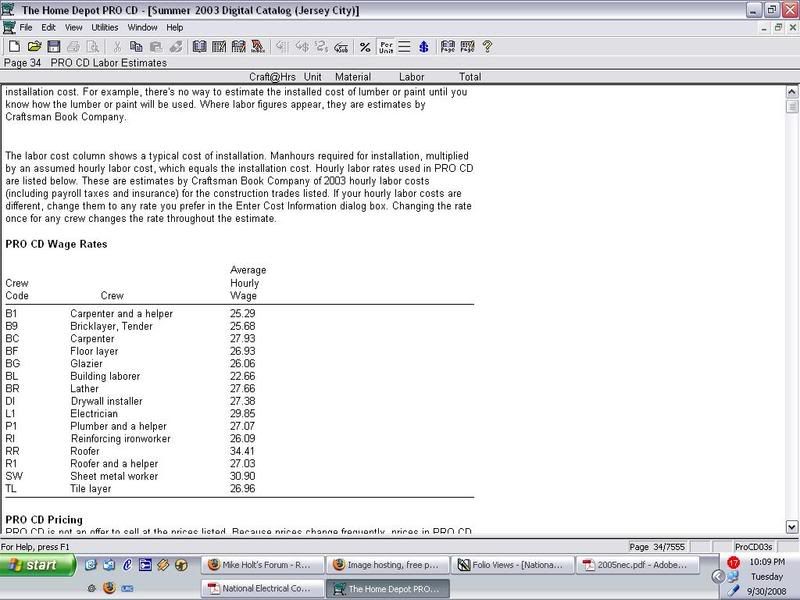Click the scroll up arrow

pos(791,92)
